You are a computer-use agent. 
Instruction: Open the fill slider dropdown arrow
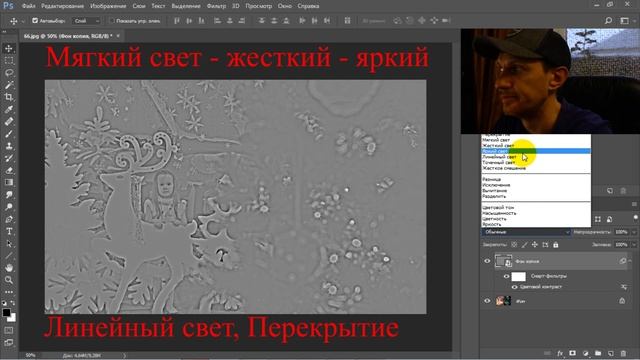pos(634,245)
